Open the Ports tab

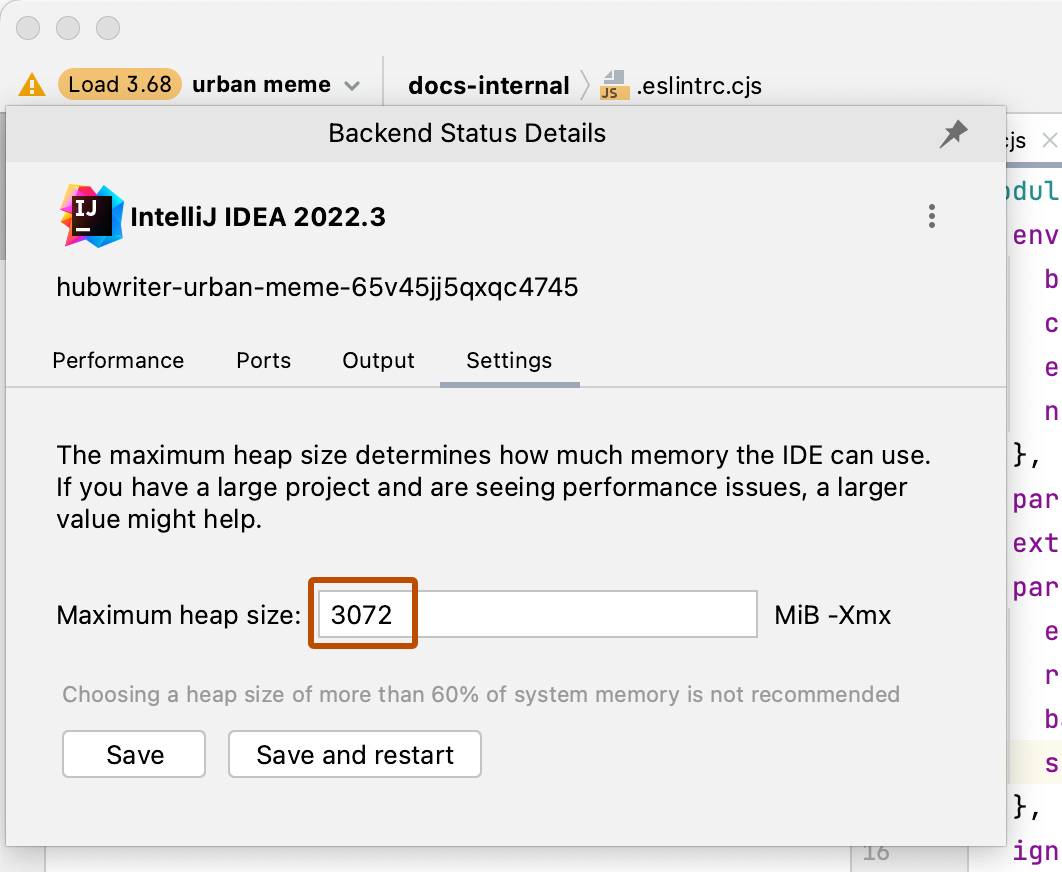[x=264, y=361]
